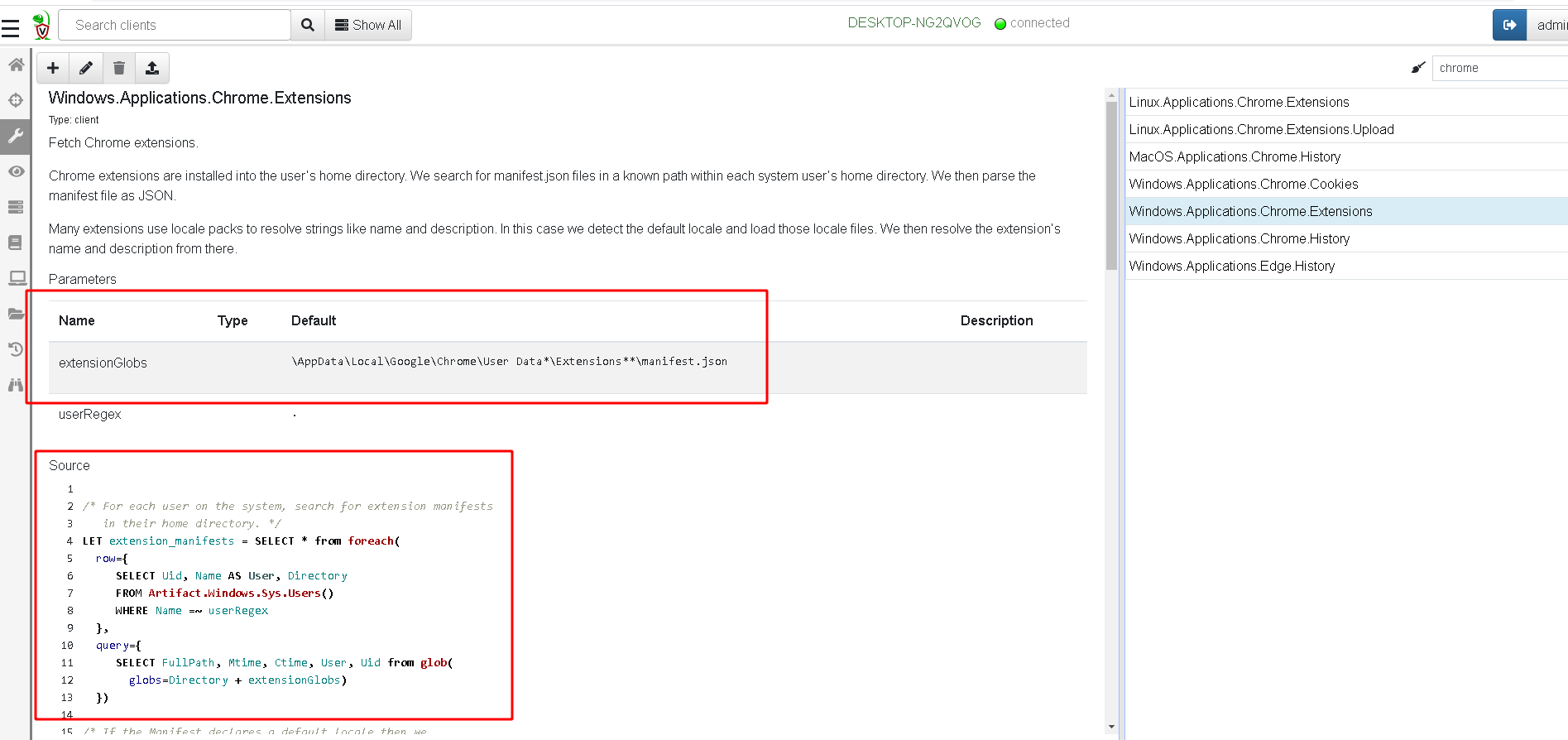This screenshot has height=740, width=1568.
Task: Click the trash delete artifact icon
Action: (119, 68)
